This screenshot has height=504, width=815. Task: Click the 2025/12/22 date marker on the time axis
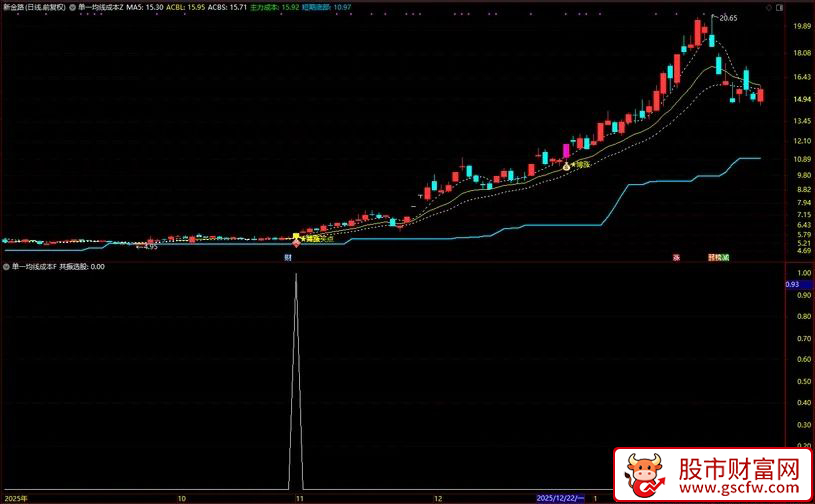pyautogui.click(x=560, y=498)
